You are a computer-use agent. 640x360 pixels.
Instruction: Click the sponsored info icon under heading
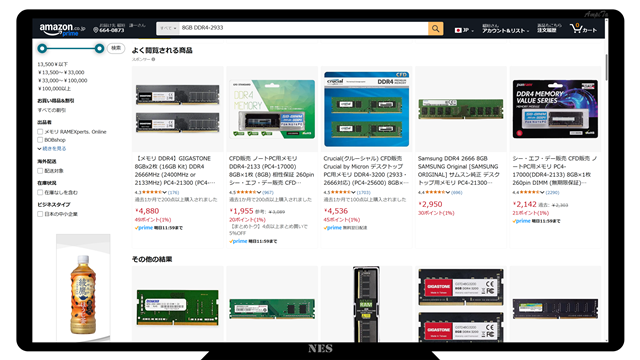pos(153,60)
